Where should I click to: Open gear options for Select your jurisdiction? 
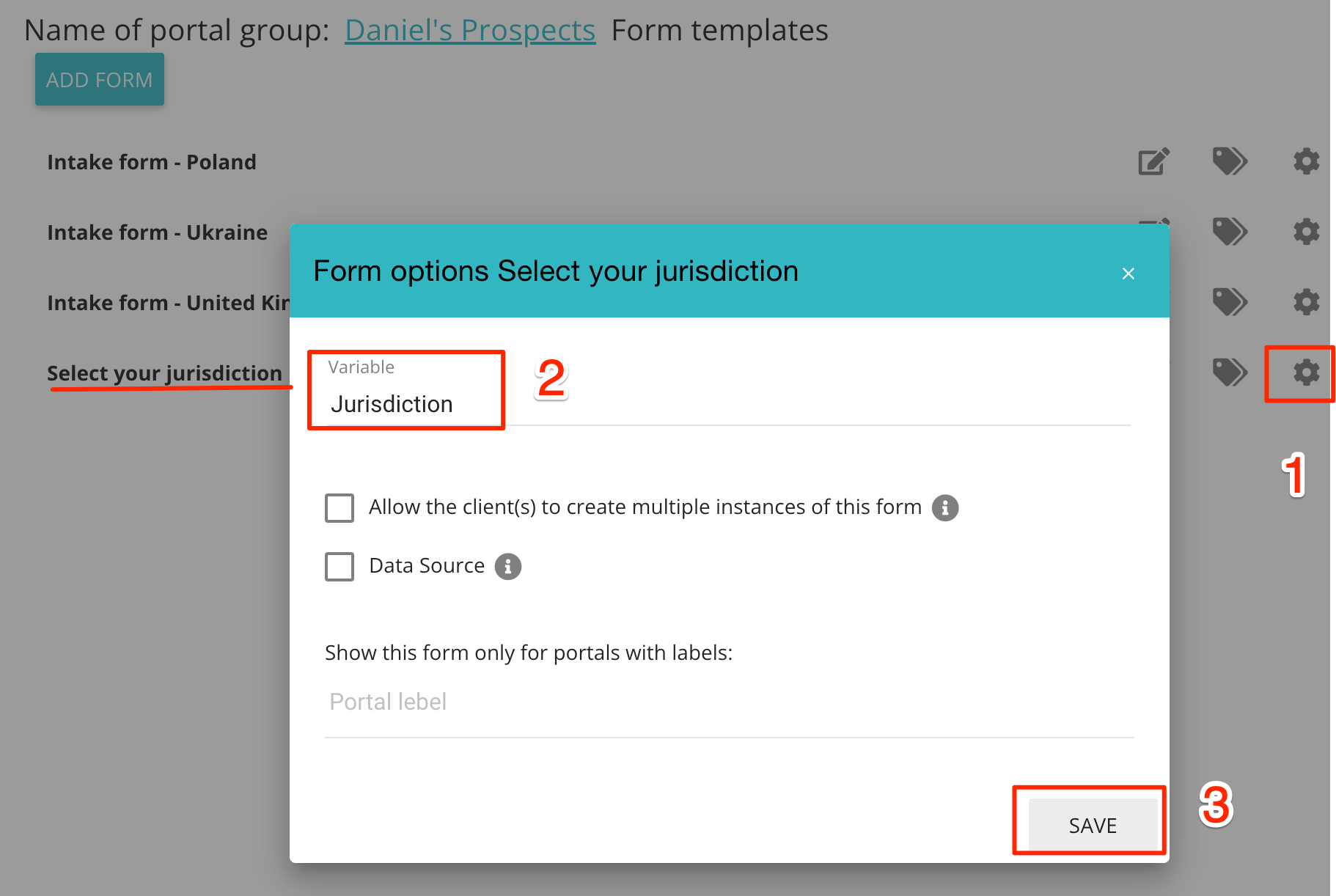(1306, 372)
